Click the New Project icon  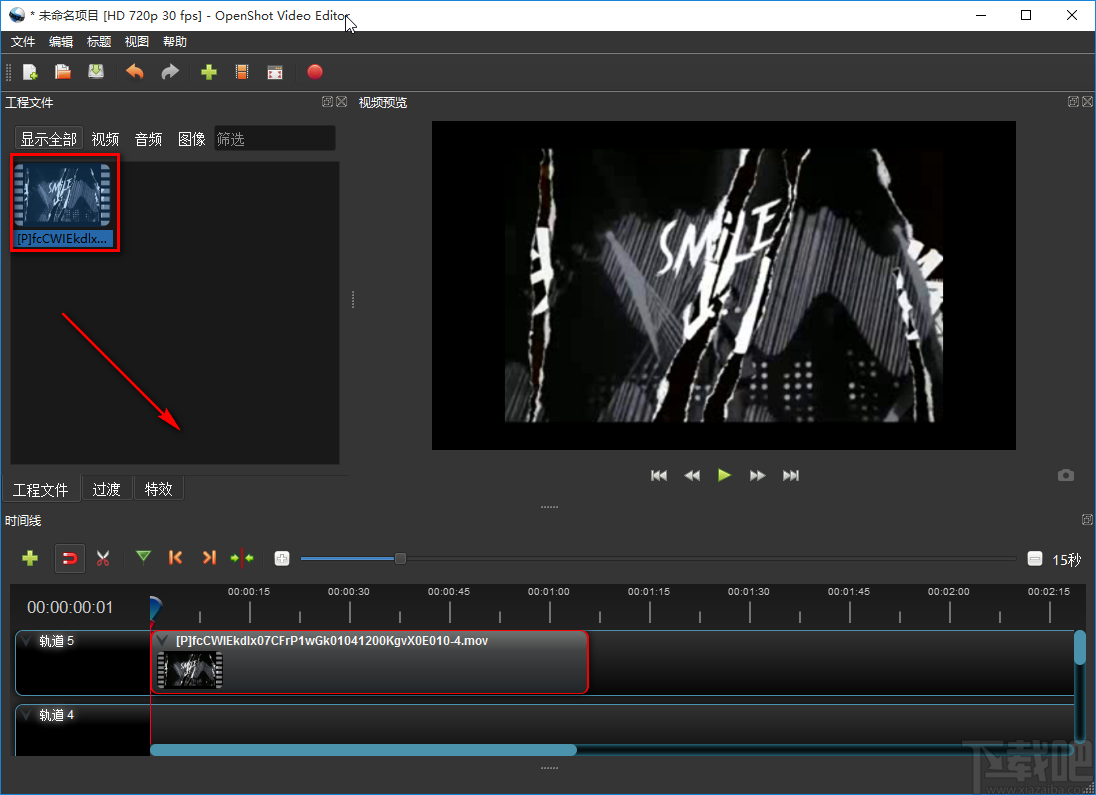click(30, 72)
